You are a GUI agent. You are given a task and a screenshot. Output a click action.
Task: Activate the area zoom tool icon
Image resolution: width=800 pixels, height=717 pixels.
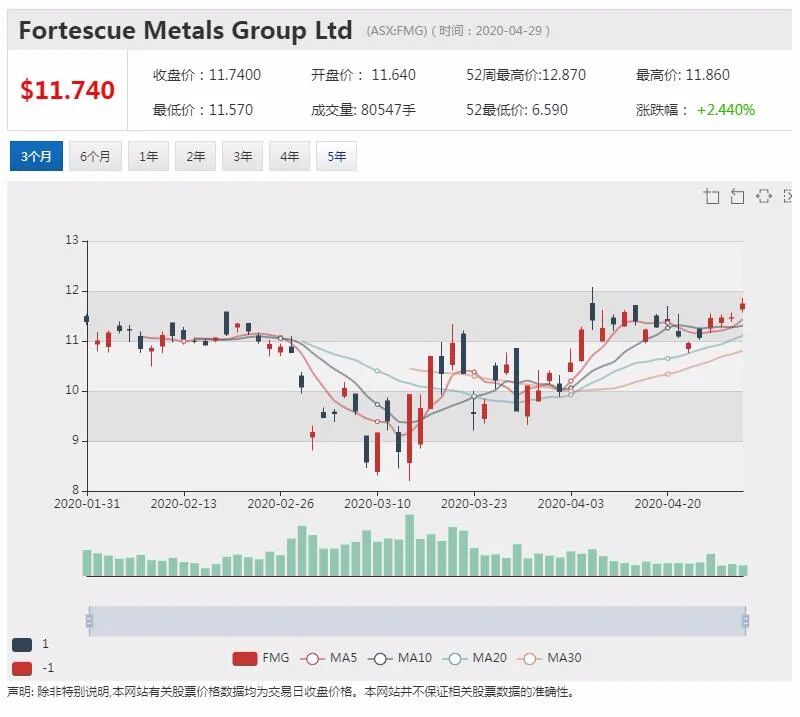tap(711, 196)
